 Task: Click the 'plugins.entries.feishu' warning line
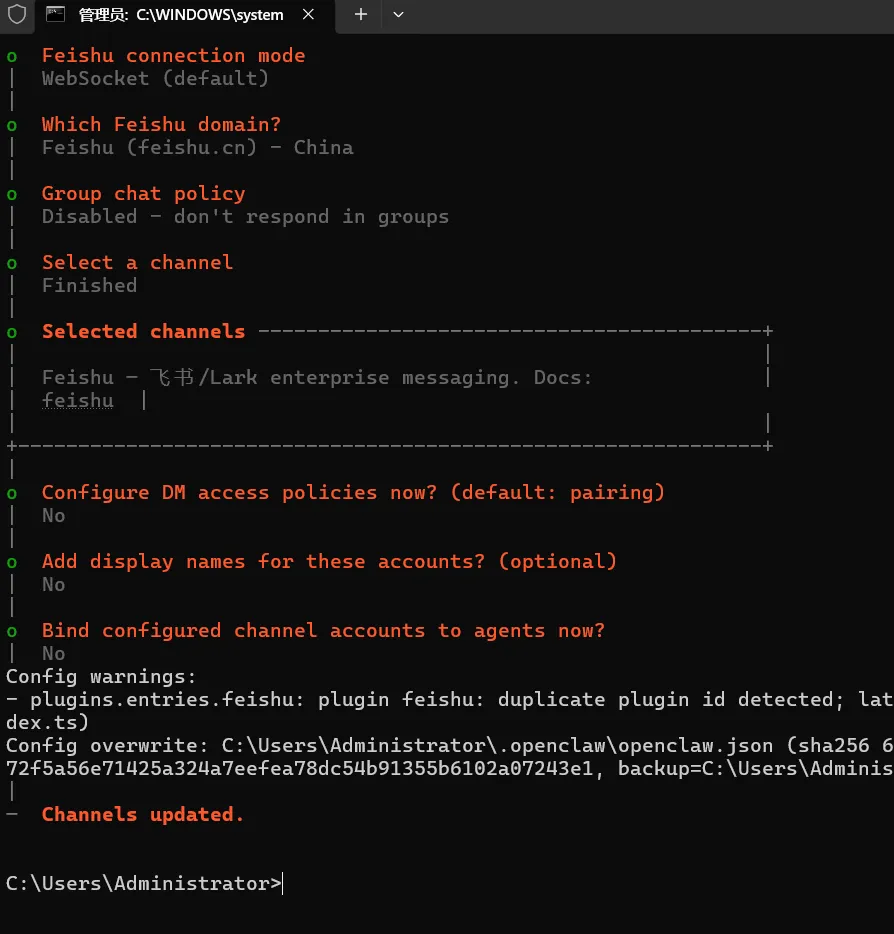(450, 699)
